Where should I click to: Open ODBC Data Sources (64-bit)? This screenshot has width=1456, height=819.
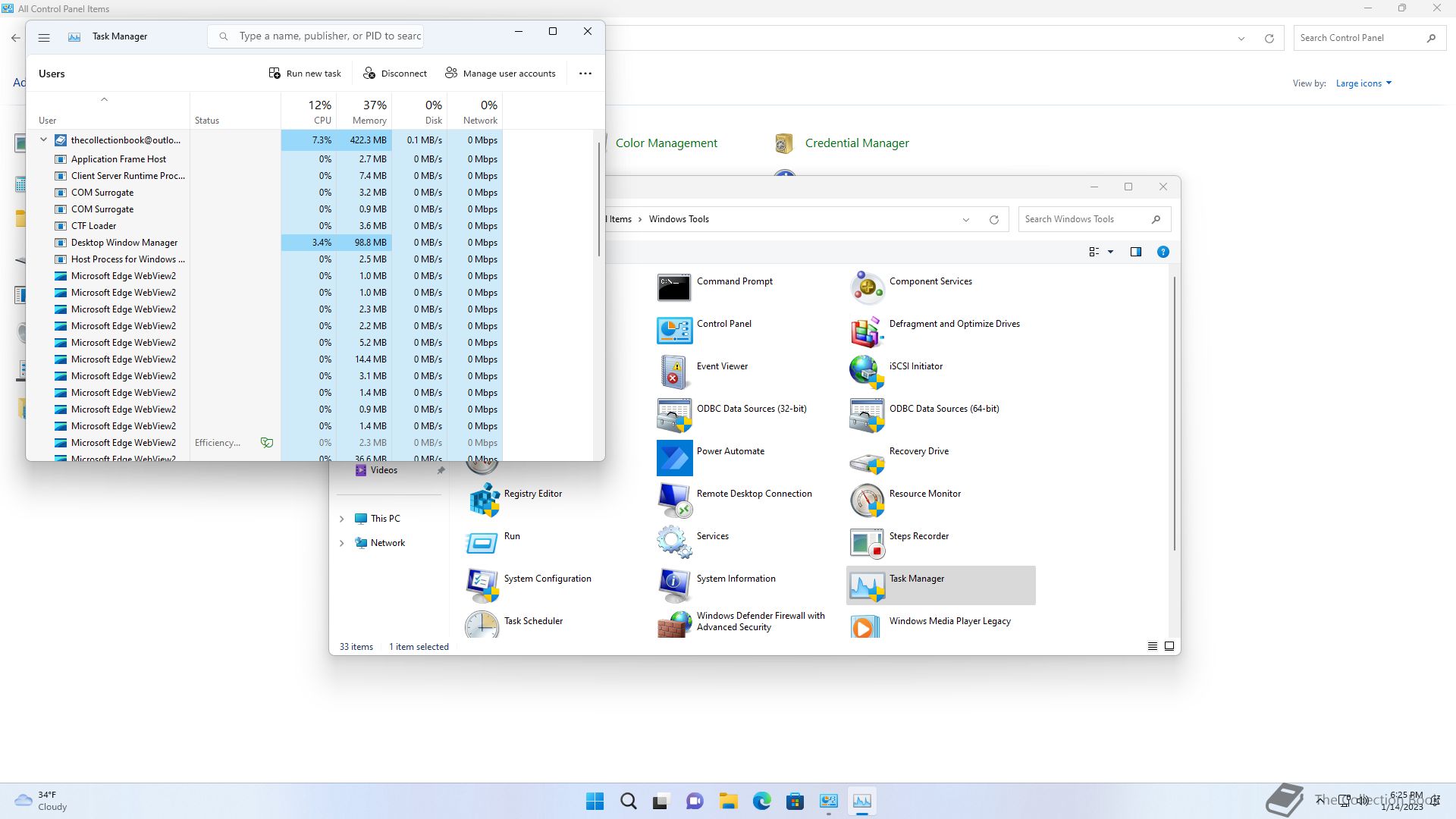pos(867,415)
